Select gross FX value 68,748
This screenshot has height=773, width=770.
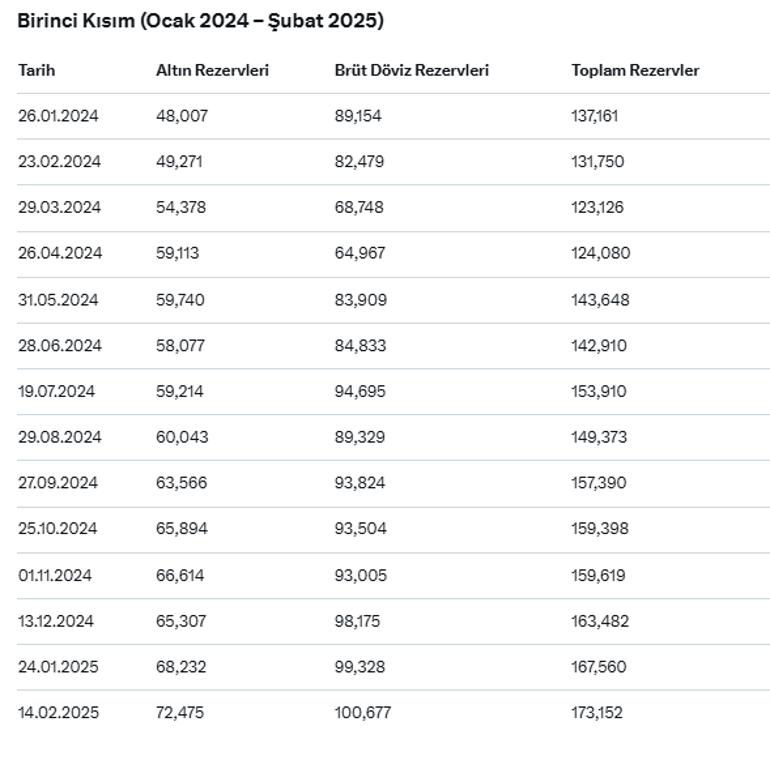(x=359, y=208)
